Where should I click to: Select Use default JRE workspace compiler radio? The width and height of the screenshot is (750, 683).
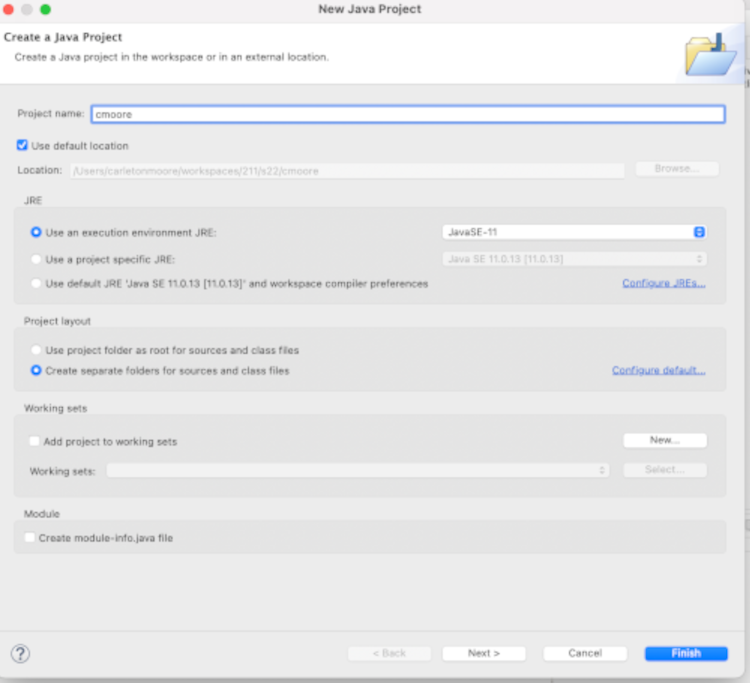point(36,283)
